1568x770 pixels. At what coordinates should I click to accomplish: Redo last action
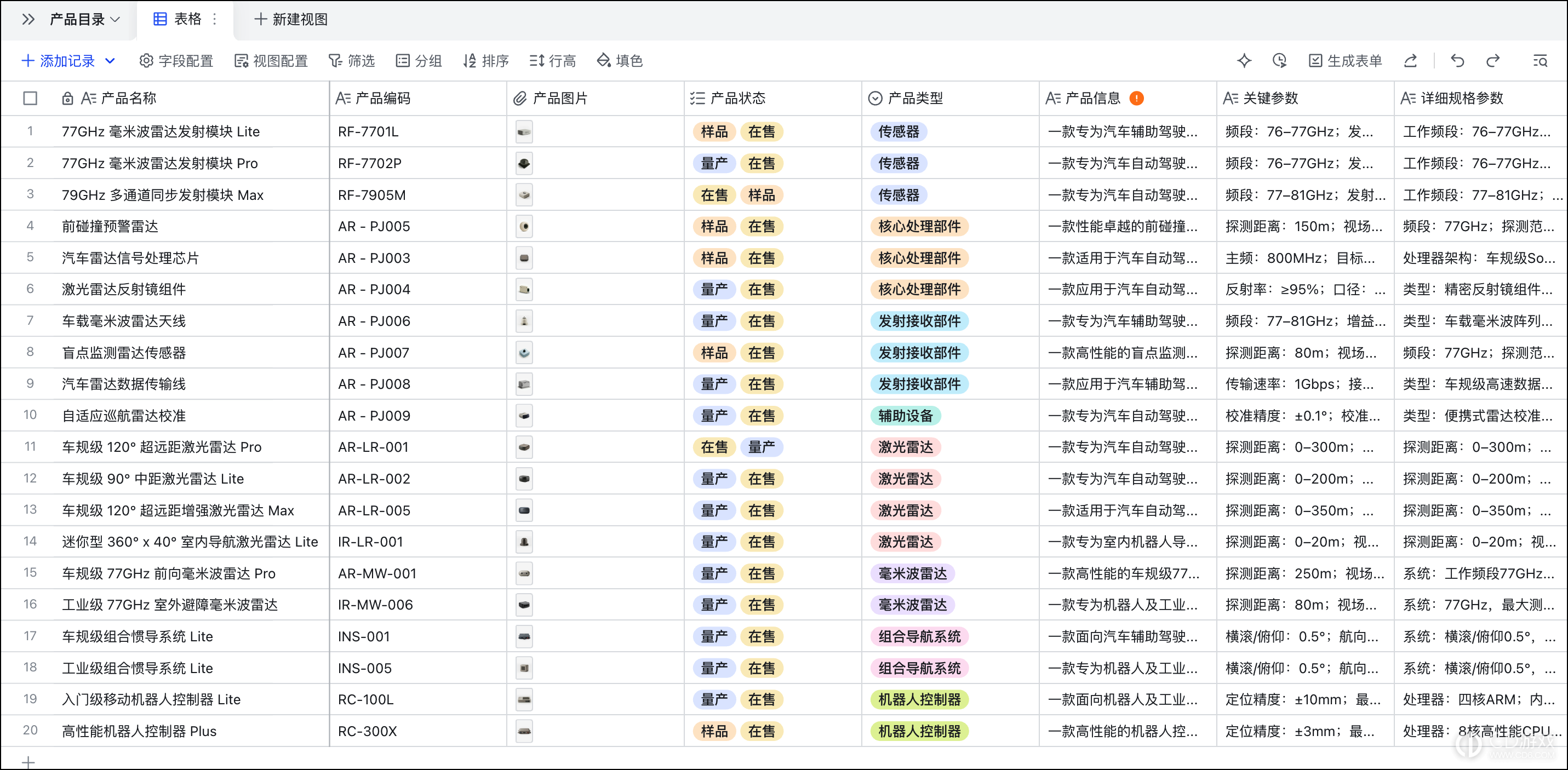pyautogui.click(x=1492, y=61)
